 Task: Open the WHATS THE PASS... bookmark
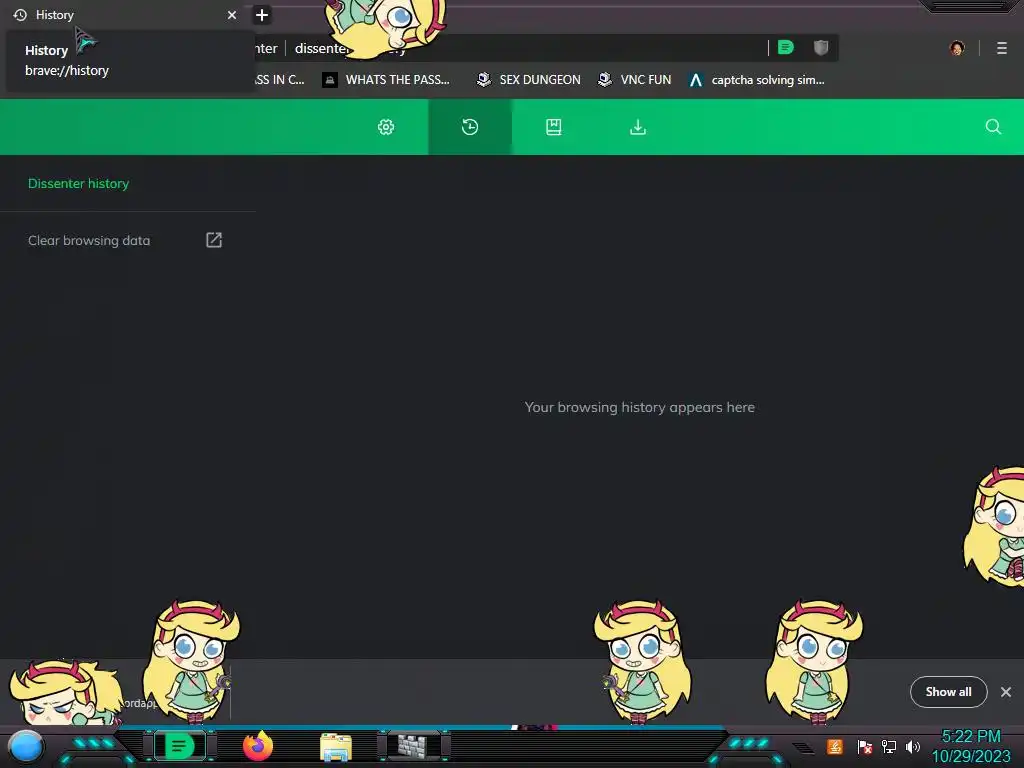(386, 80)
